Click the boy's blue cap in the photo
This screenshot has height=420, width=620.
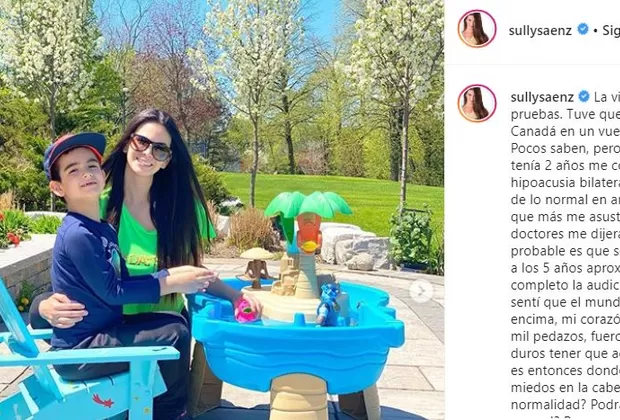[x=74, y=149]
